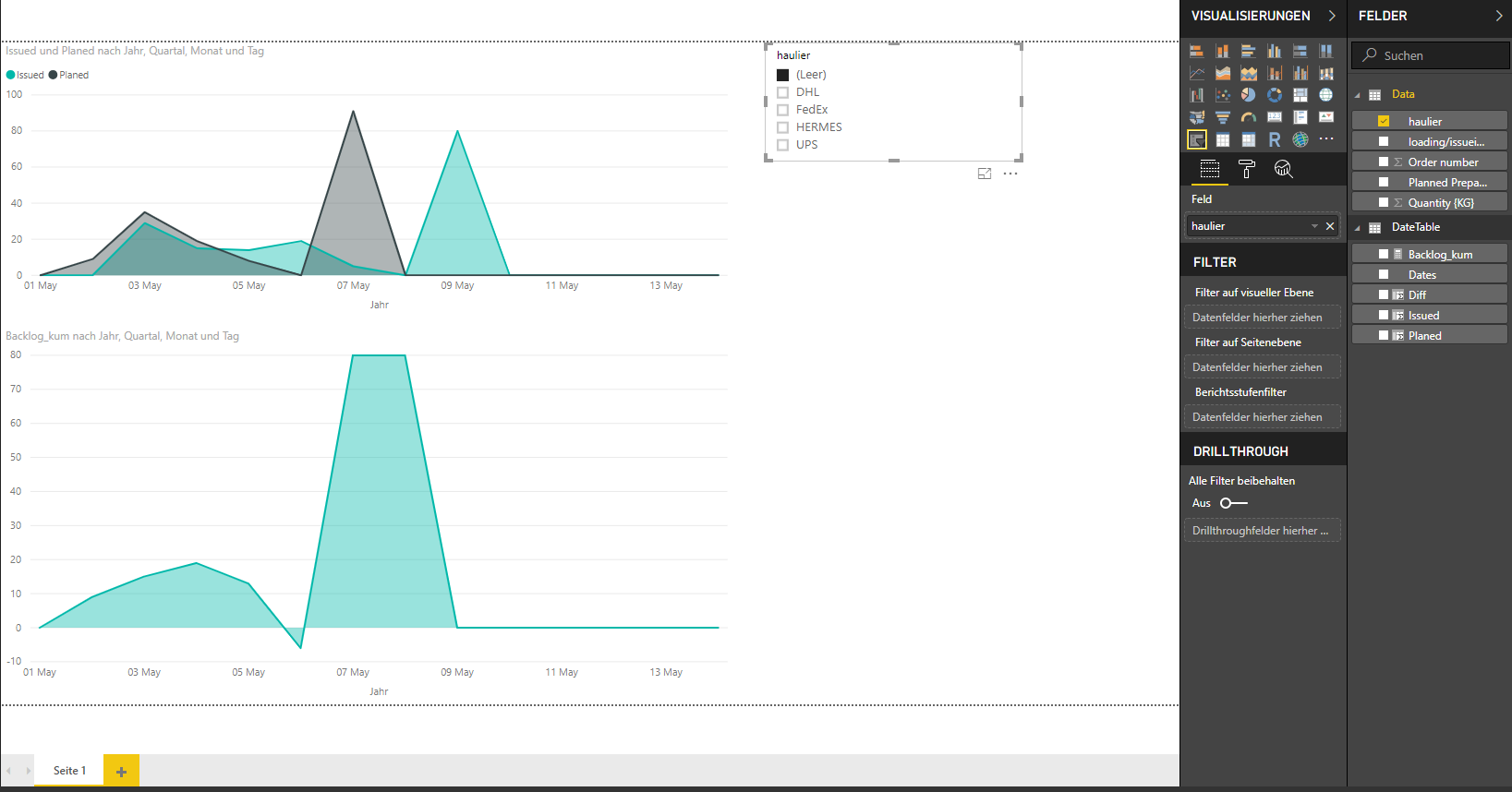Viewport: 1512px width, 792px height.
Task: Select the donut chart visualization
Action: click(1275, 95)
